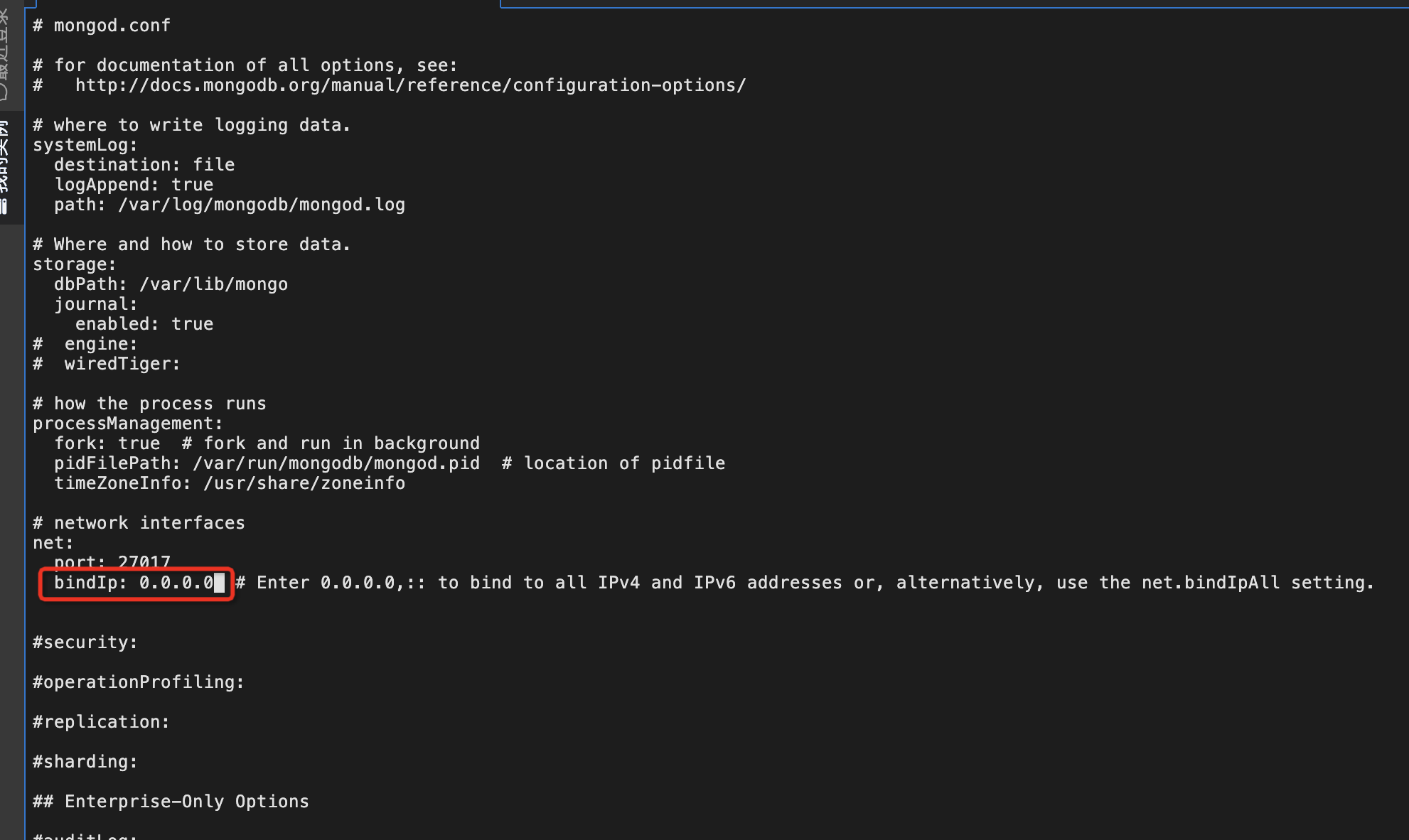Image resolution: width=1409 pixels, height=840 pixels.
Task: Click the logAppend: true line
Action: click(134, 185)
